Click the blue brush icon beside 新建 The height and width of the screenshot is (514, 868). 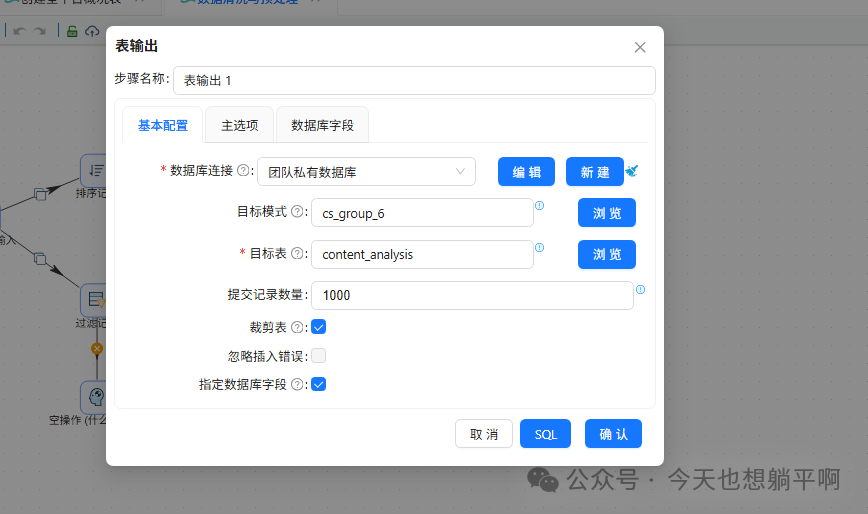(632, 171)
